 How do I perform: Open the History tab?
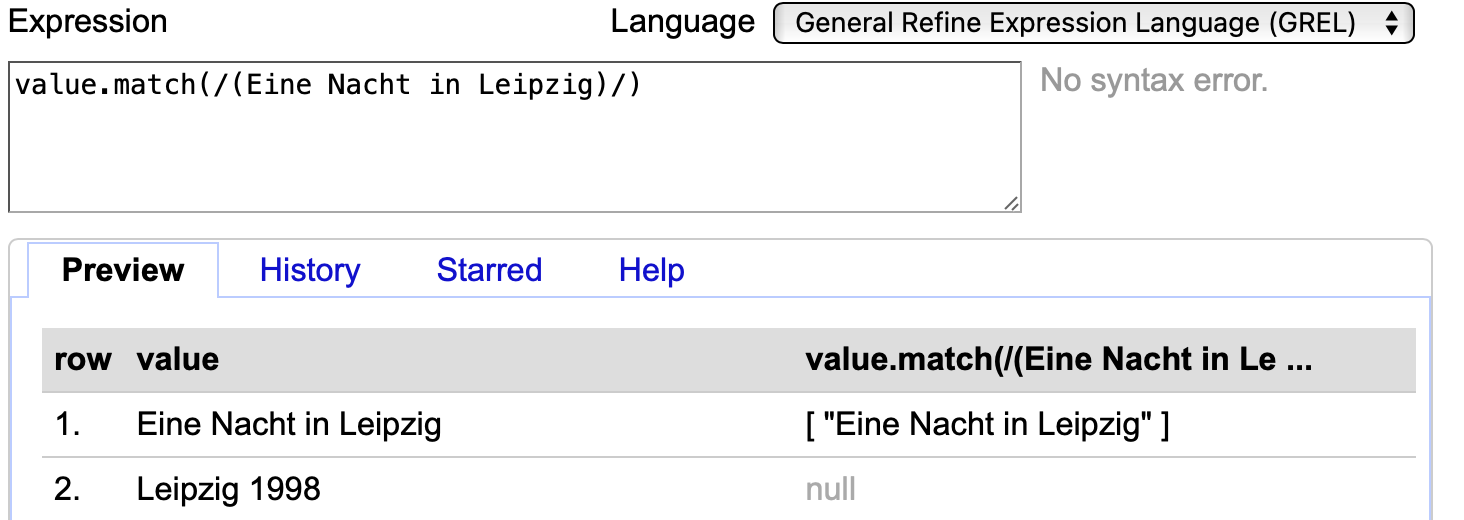tap(310, 270)
